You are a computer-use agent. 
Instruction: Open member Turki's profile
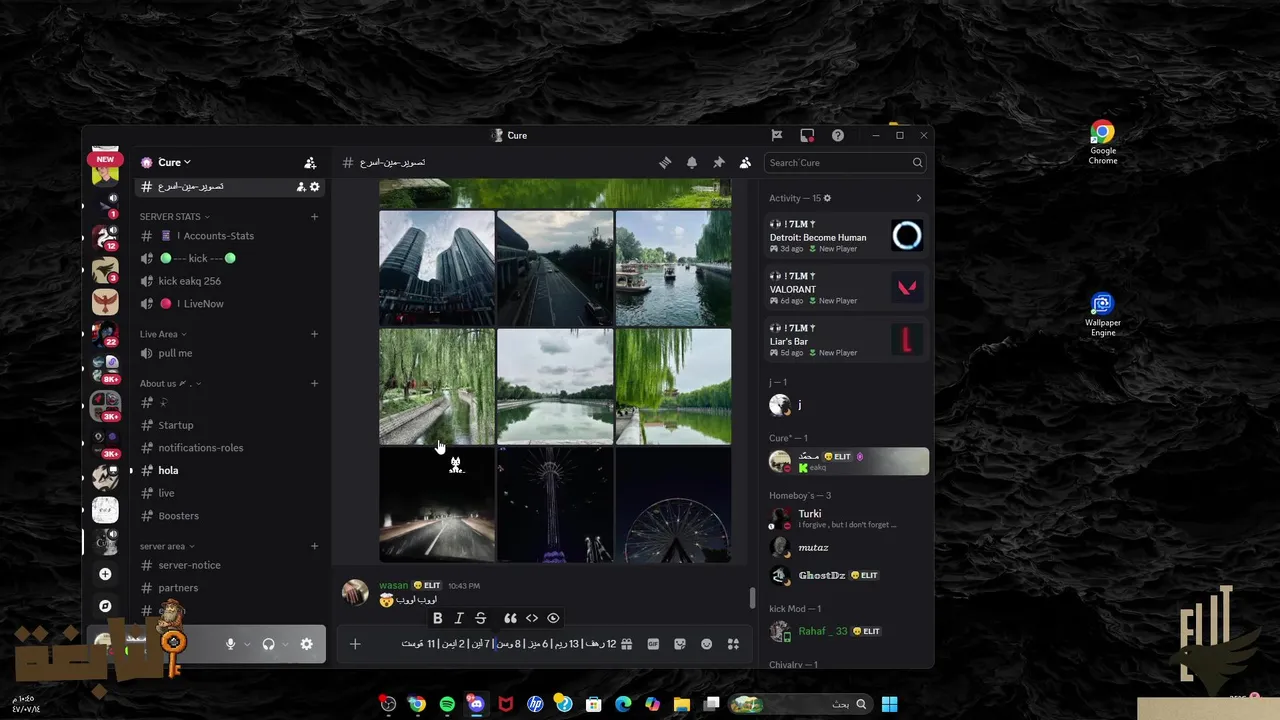(847, 518)
